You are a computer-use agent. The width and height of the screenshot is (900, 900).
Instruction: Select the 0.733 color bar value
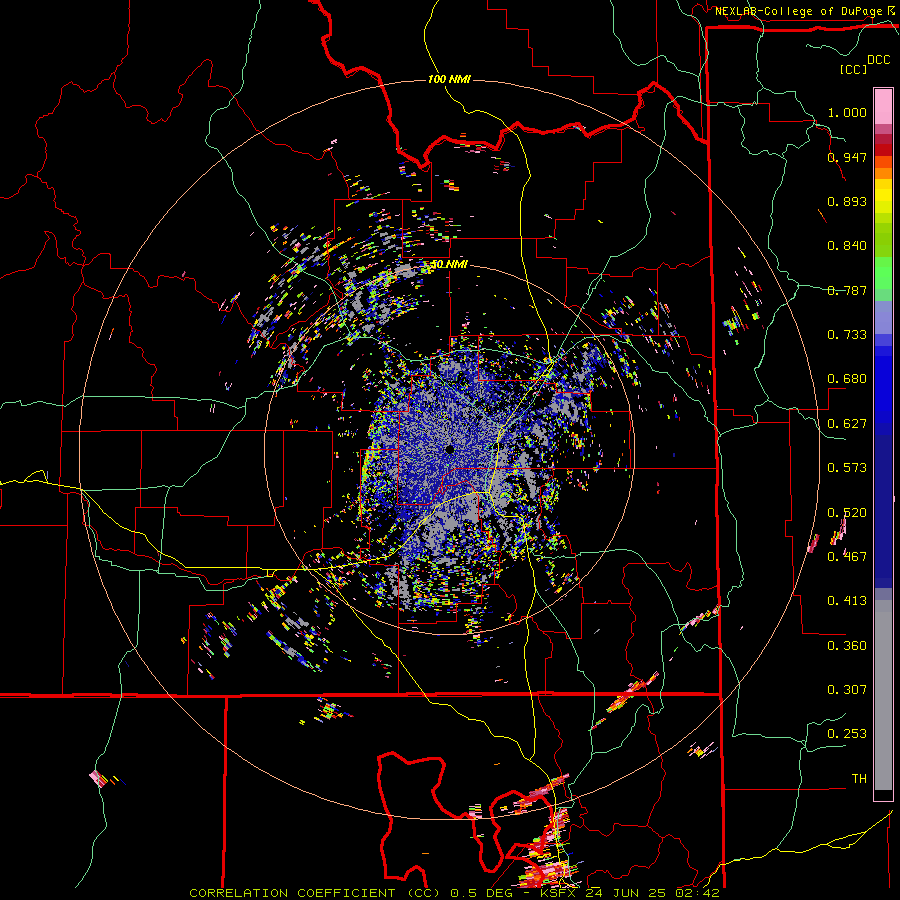pos(847,335)
